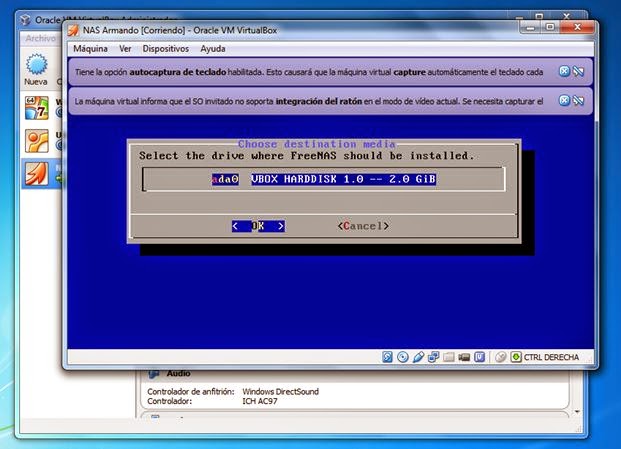Click the hard disk activity status icon
This screenshot has height=449, width=621.
pos(387,357)
